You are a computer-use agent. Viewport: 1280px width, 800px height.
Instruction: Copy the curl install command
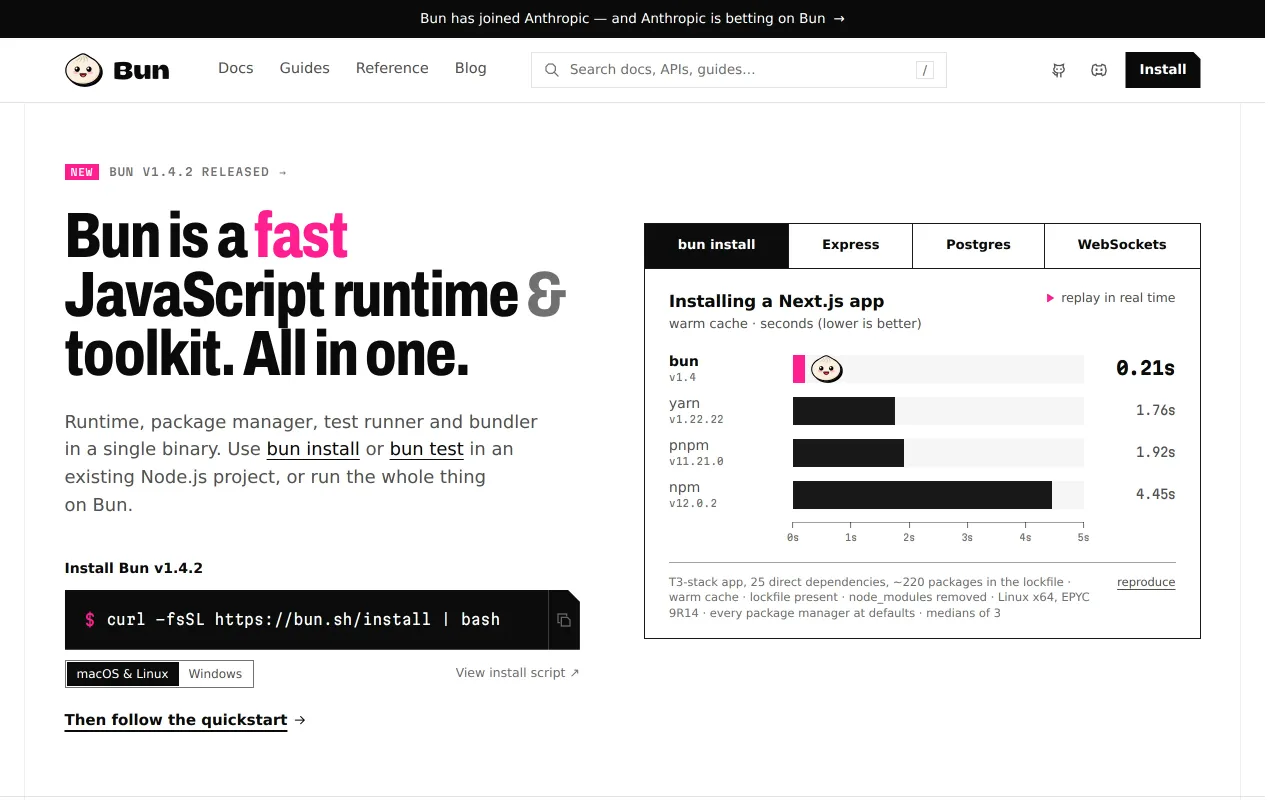(x=564, y=620)
